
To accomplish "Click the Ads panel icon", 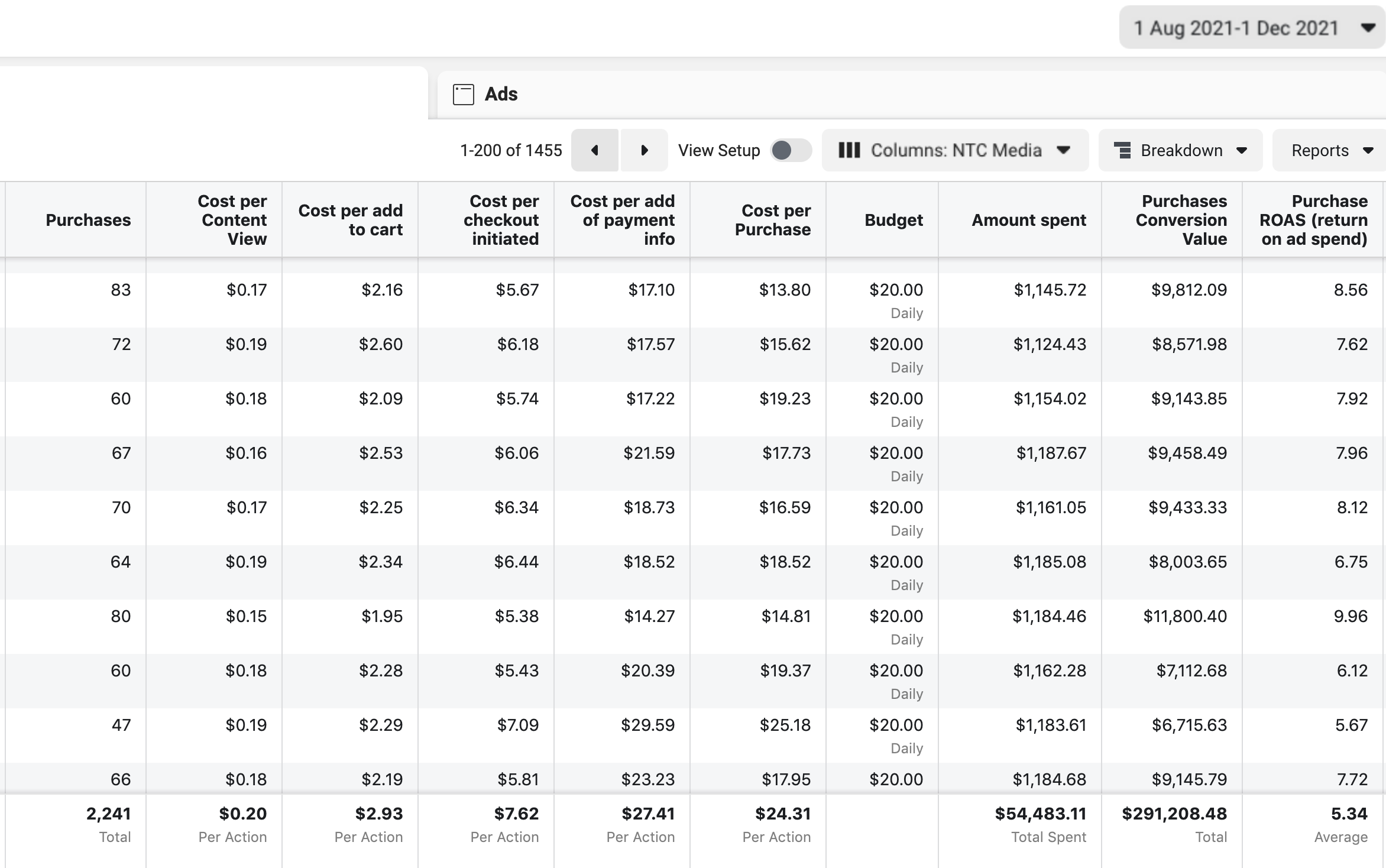I will coord(463,95).
